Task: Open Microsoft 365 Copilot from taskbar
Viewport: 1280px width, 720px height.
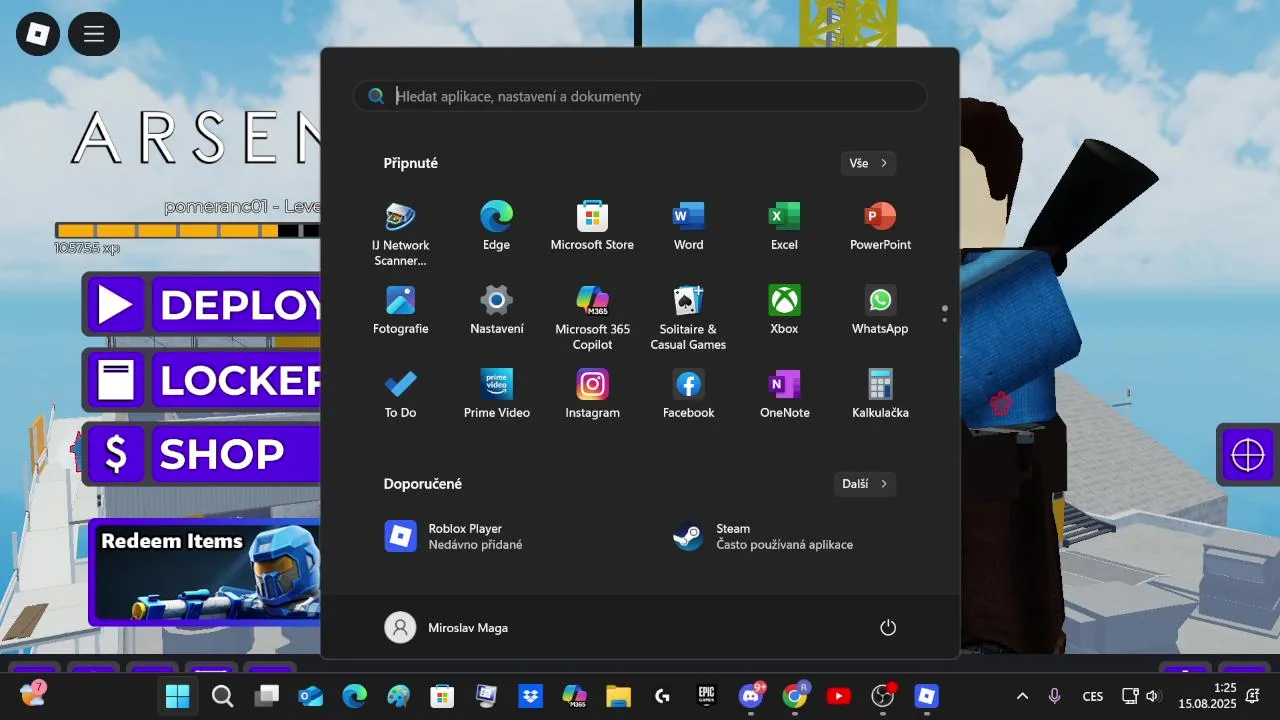Action: 574,696
